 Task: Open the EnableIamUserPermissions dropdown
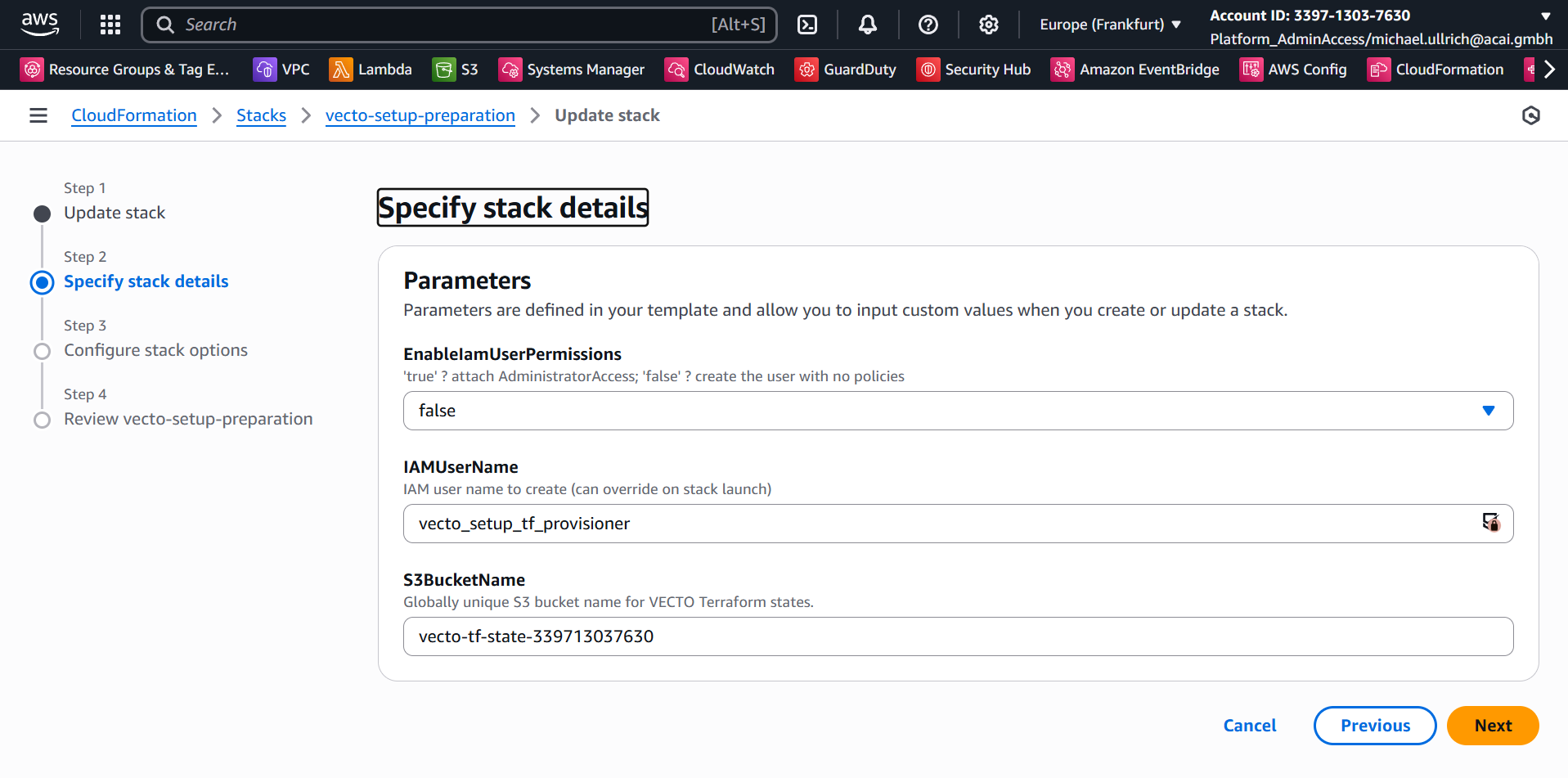point(958,411)
